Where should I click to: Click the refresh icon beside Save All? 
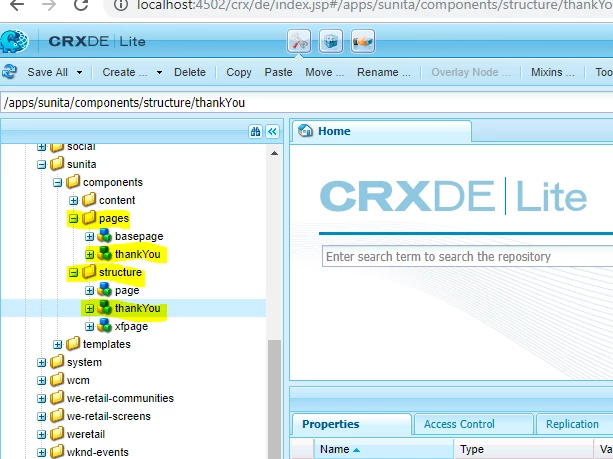[x=9, y=72]
